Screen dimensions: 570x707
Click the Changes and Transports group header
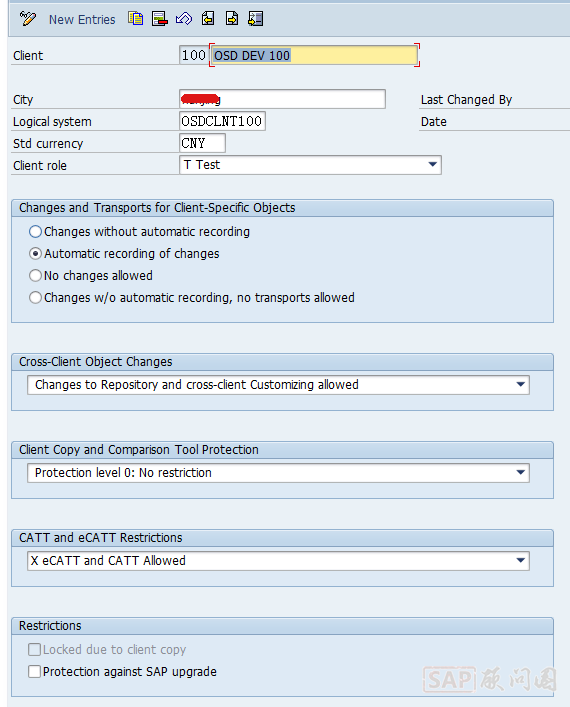(x=282, y=208)
